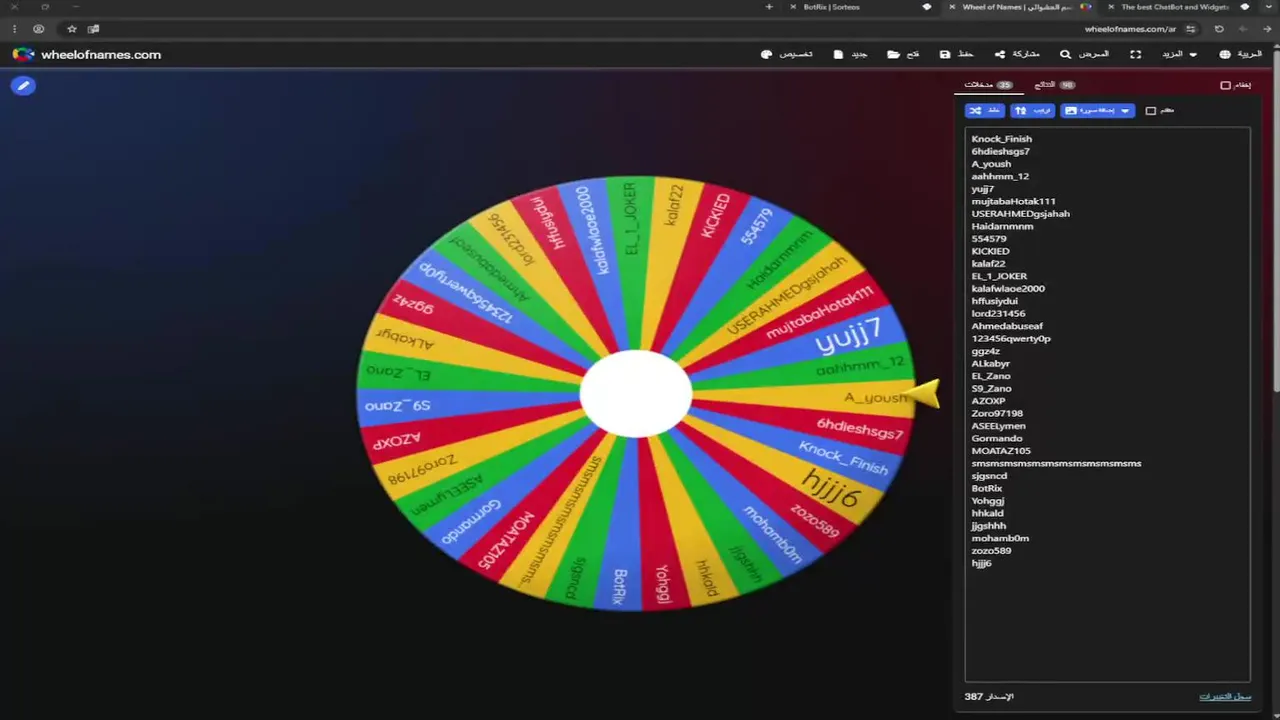This screenshot has width=1280, height=720.
Task: Click entry kalafwlaoe2000 in the list
Action: 1008,289
